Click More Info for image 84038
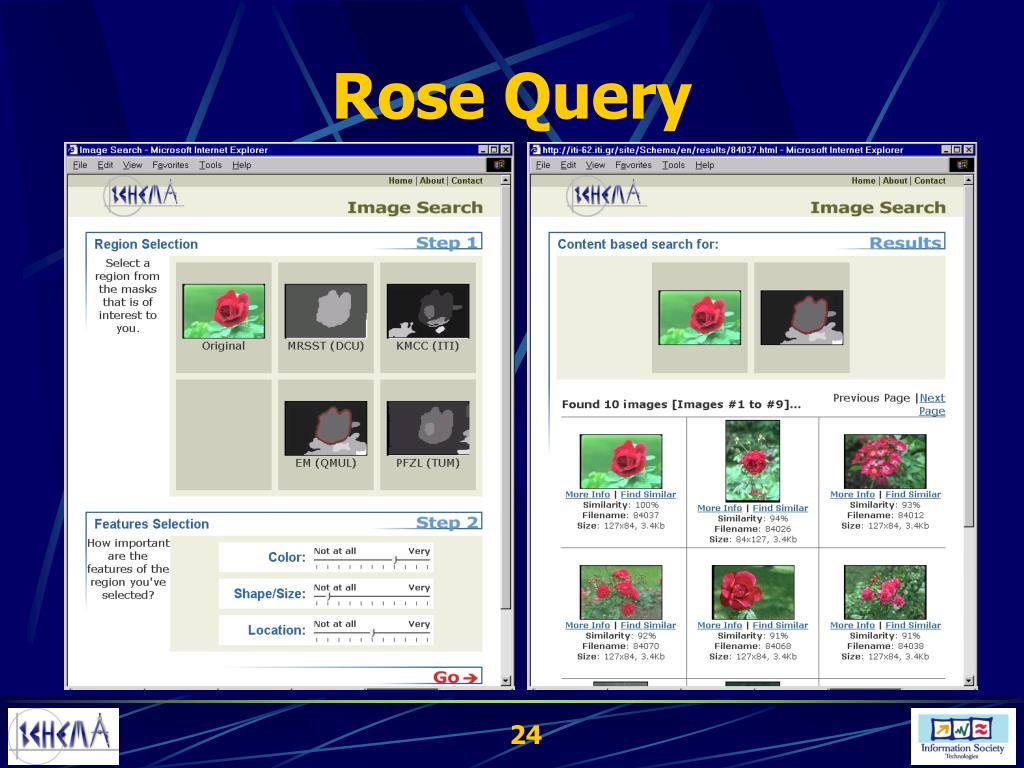Screen dimensions: 1024x768 coord(852,625)
